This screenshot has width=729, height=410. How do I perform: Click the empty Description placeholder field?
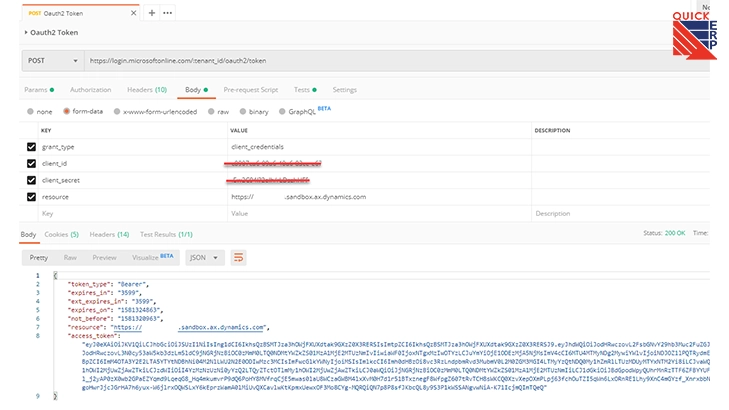(621, 214)
